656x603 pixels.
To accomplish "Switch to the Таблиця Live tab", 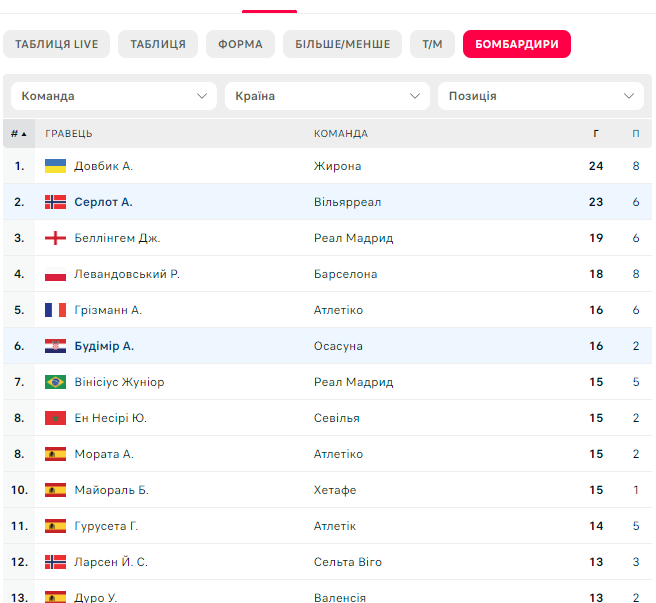I will (x=56, y=44).
